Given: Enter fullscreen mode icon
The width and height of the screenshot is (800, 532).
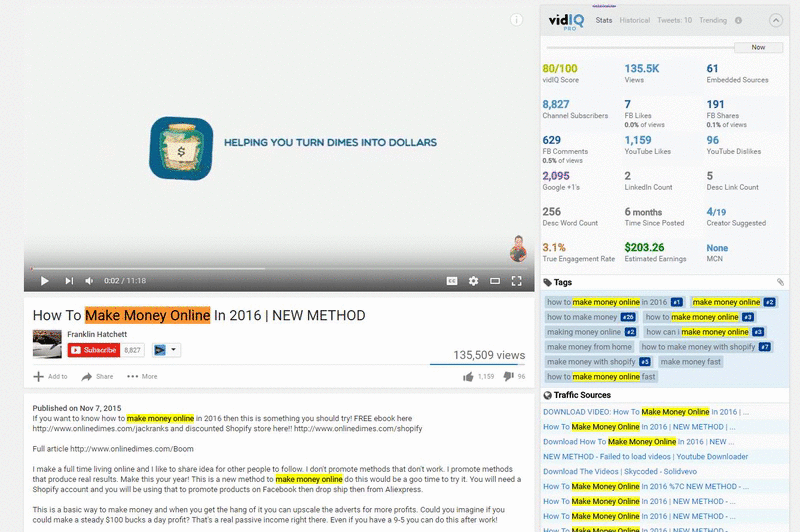Looking at the screenshot, I should point(516,281).
